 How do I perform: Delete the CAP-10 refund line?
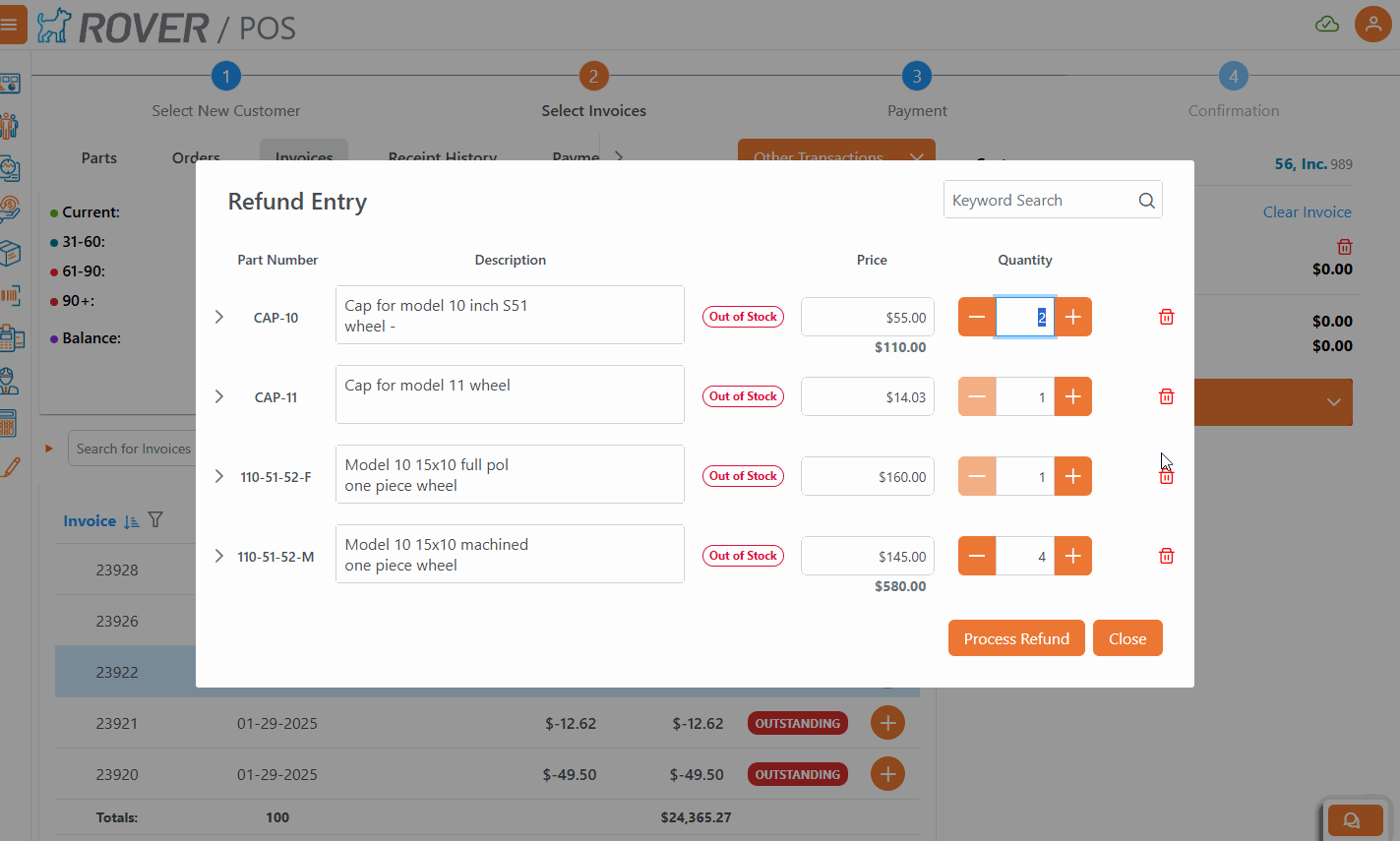(1166, 317)
